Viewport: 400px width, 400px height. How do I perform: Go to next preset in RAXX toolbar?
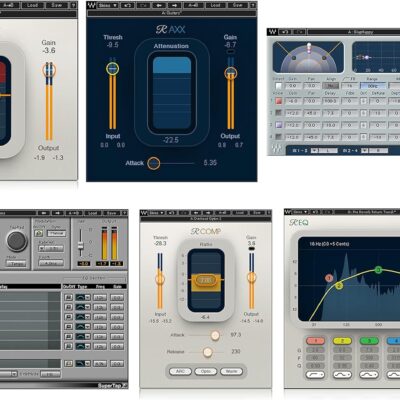[174, 5]
